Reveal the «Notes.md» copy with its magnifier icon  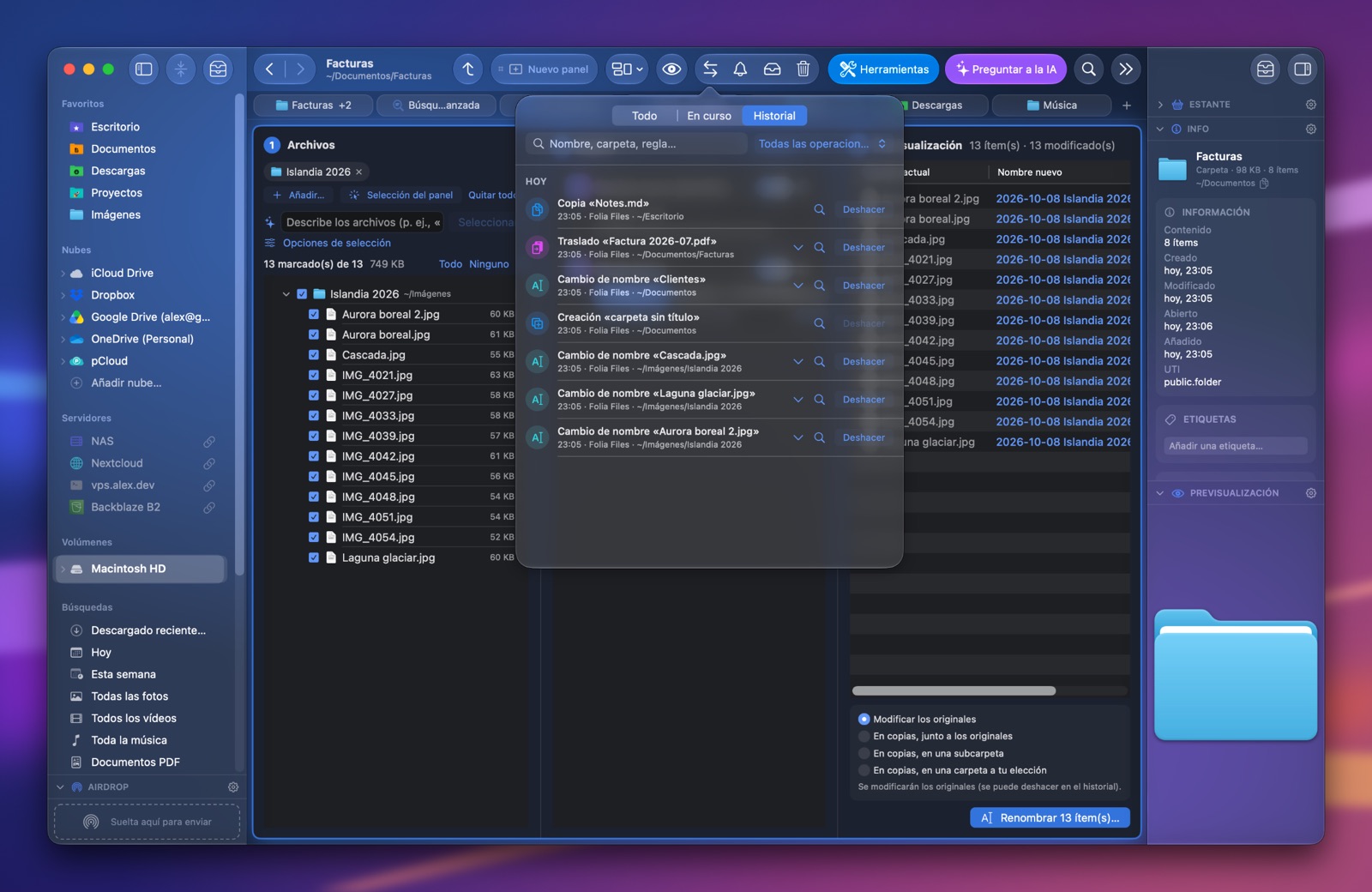click(819, 209)
